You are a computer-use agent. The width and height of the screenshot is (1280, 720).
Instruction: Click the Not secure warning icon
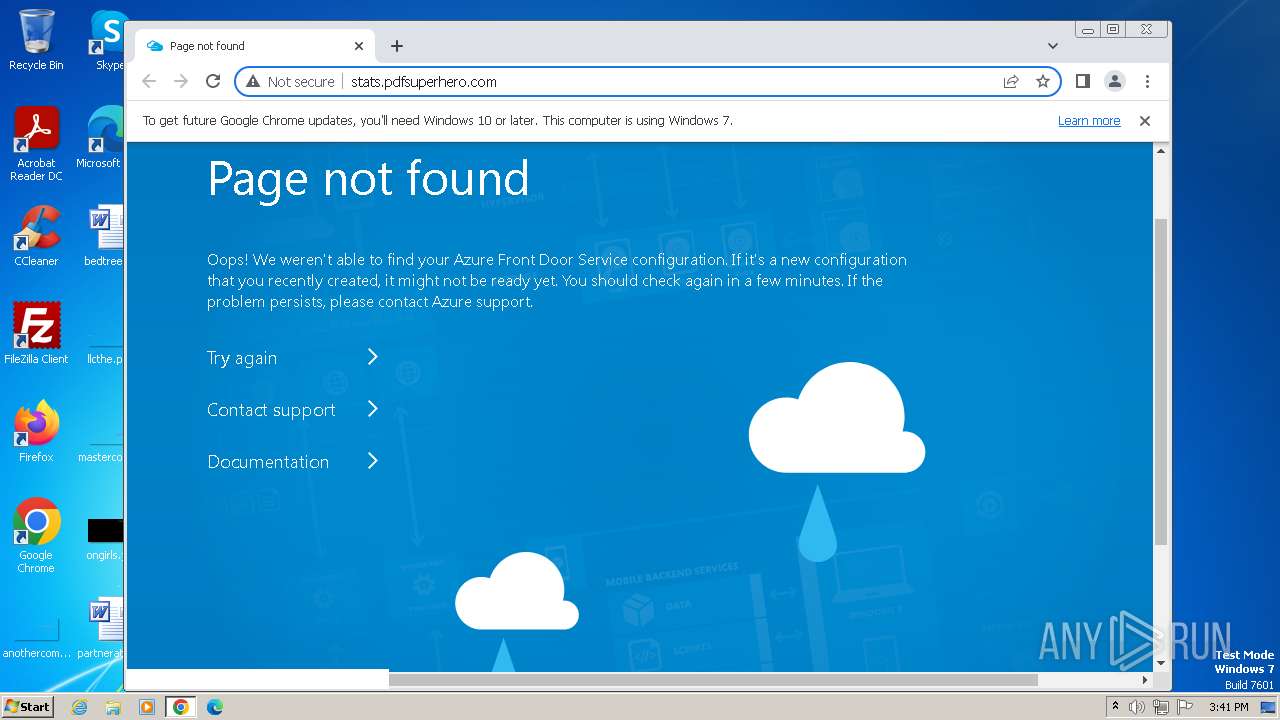point(253,82)
